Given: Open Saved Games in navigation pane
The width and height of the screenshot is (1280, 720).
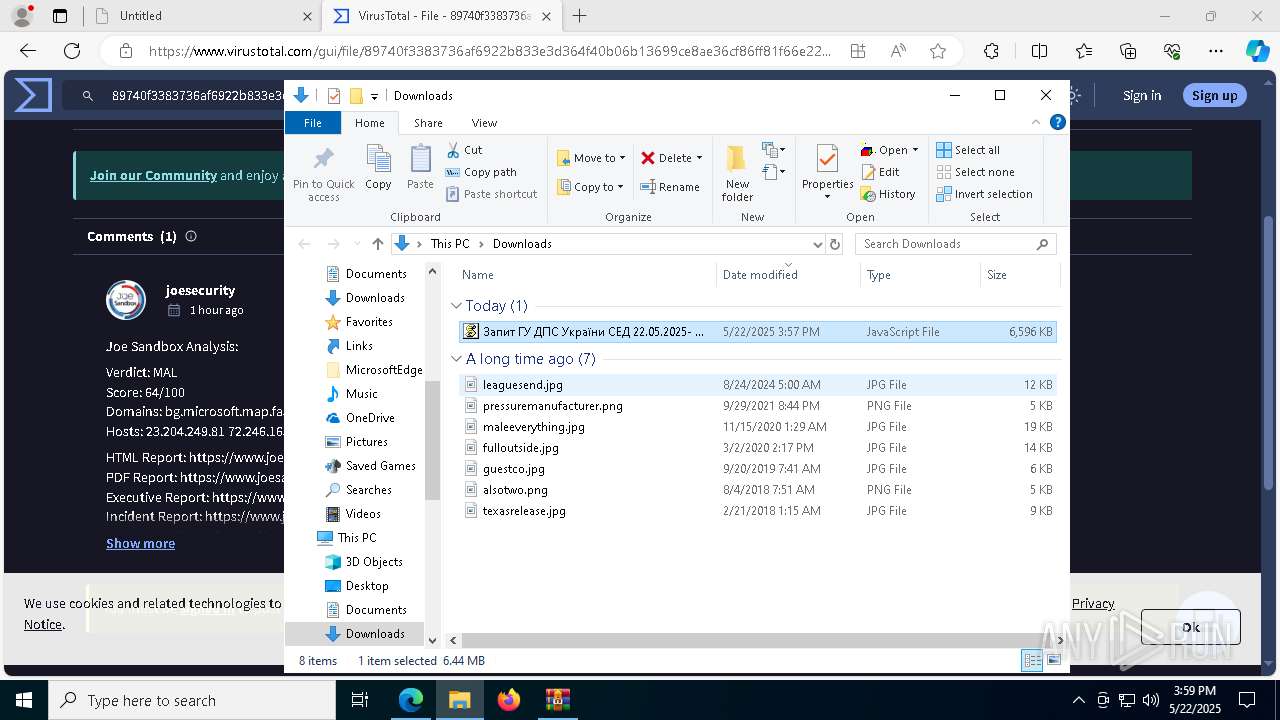Looking at the screenshot, I should tap(380, 466).
